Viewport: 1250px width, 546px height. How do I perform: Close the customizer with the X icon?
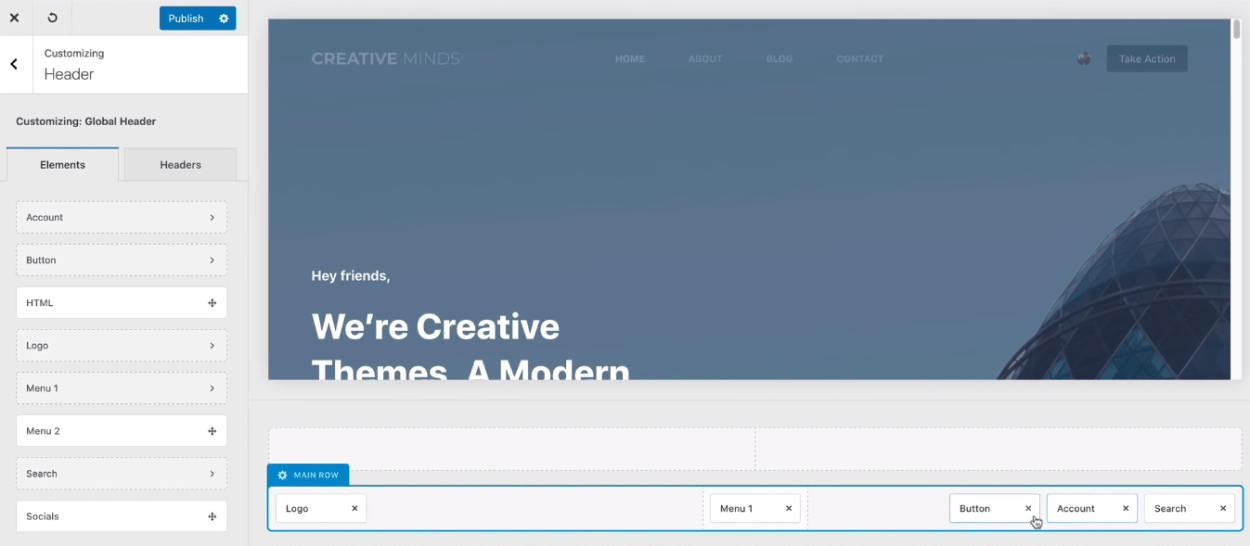click(x=14, y=18)
